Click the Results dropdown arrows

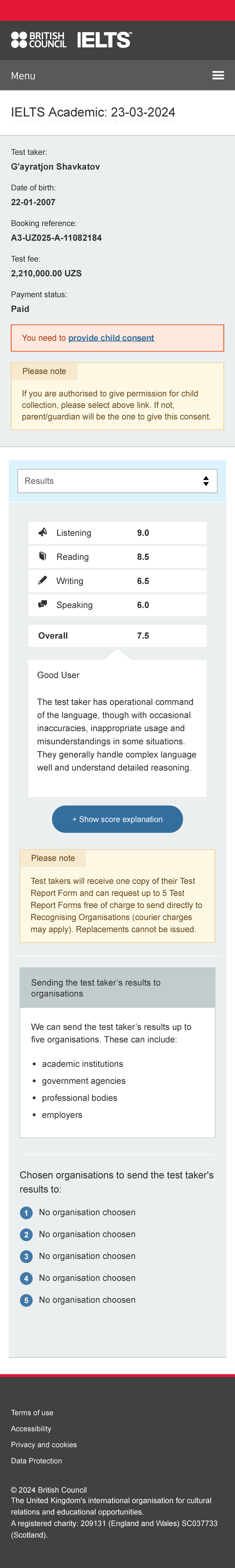point(206,481)
